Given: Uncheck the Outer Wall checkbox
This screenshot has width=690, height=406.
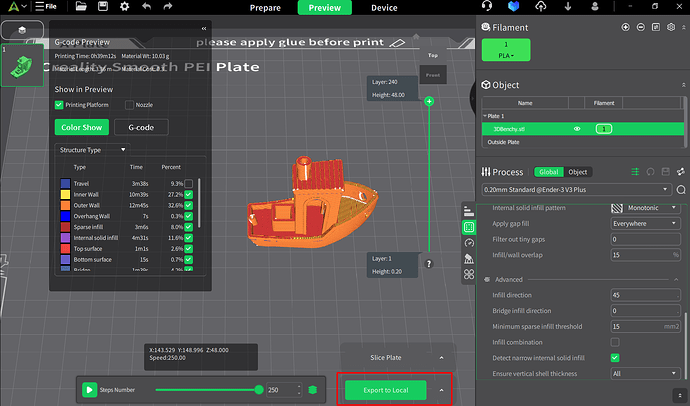Looking at the screenshot, I should [189, 205].
